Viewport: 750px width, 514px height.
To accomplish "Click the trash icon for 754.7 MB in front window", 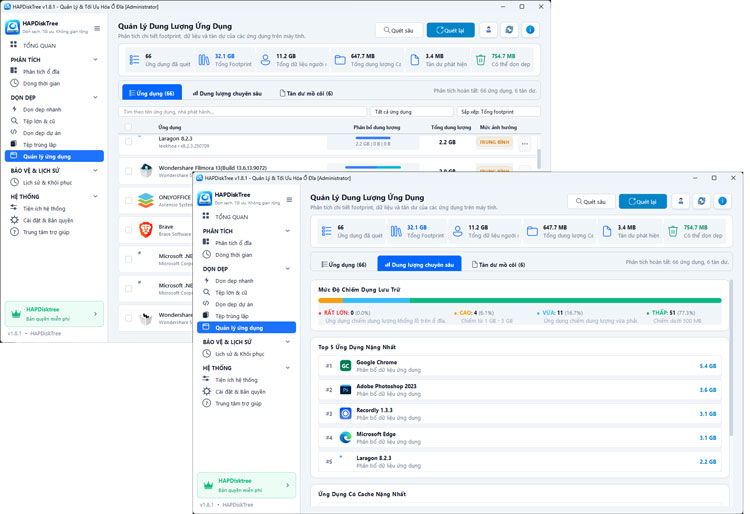I will tap(673, 231).
